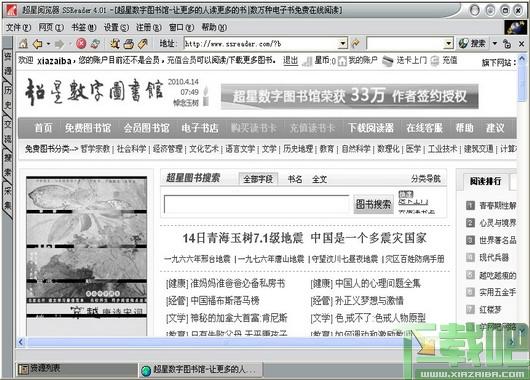Click the 图书搜索 button
Screen dimensions: 530x380
[x=374, y=204]
